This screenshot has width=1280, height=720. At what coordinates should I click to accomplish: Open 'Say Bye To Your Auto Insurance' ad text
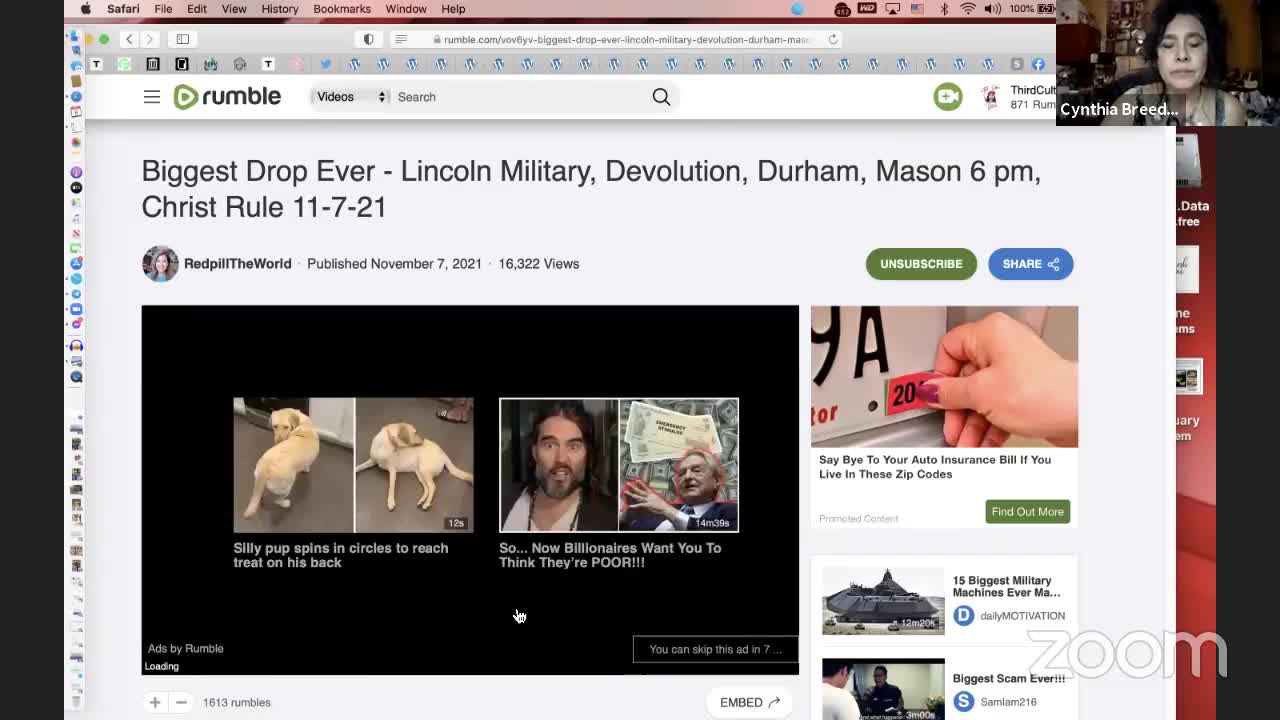point(935,467)
